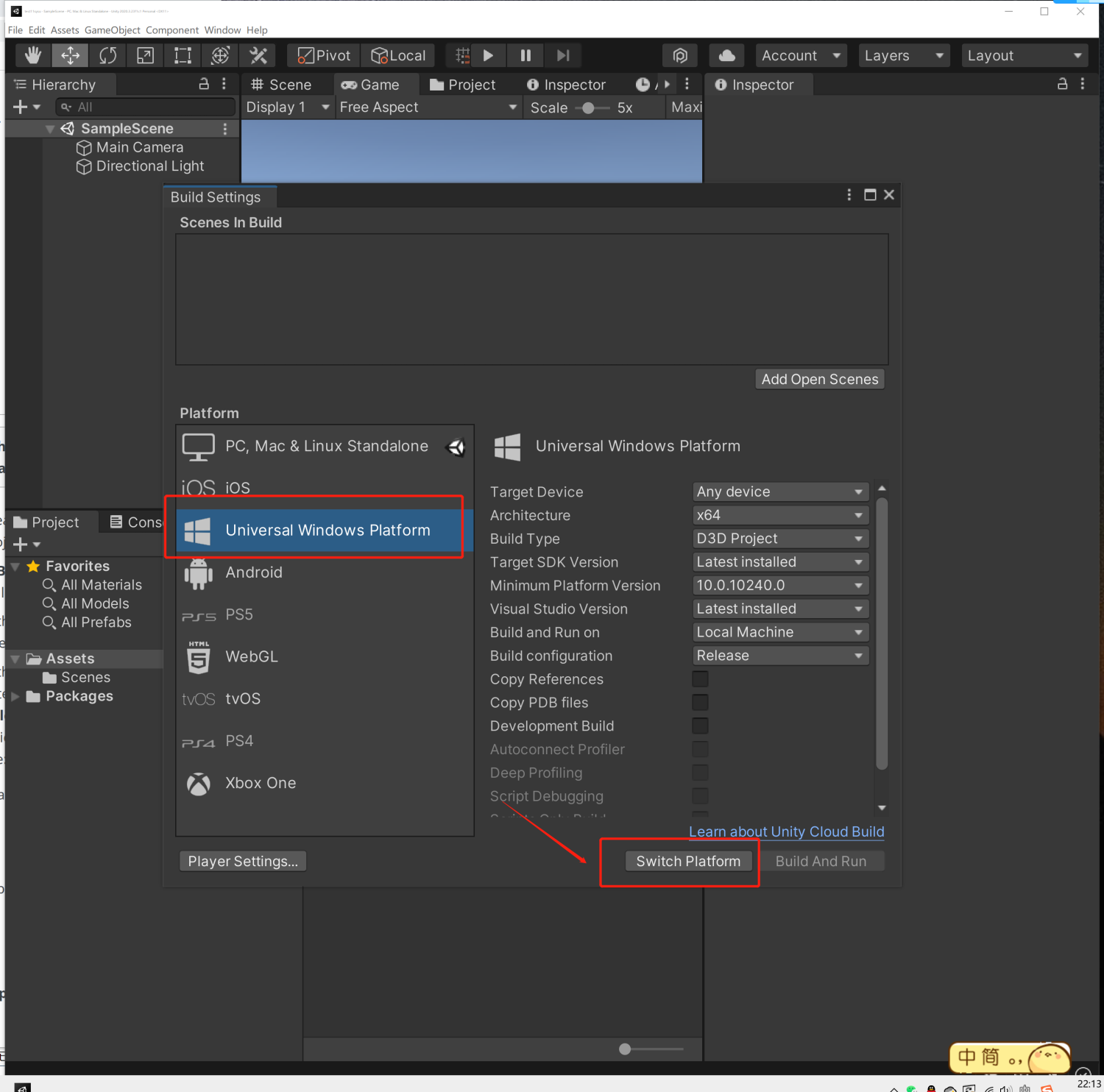
Task: Select the Hand tool
Action: (x=32, y=55)
